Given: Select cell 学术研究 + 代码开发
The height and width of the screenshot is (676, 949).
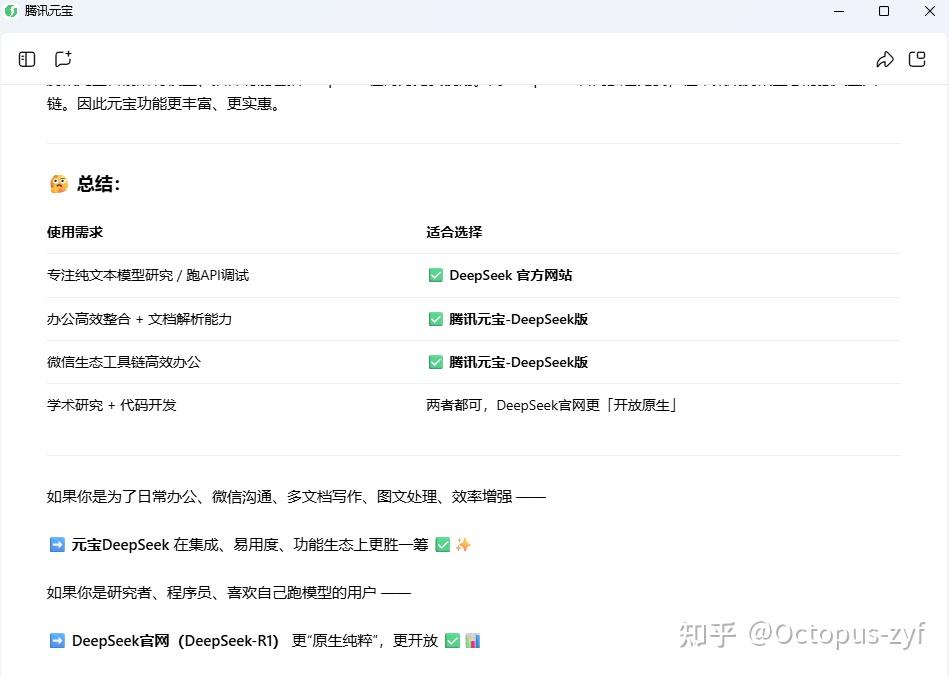Looking at the screenshot, I should pyautogui.click(x=111, y=405).
